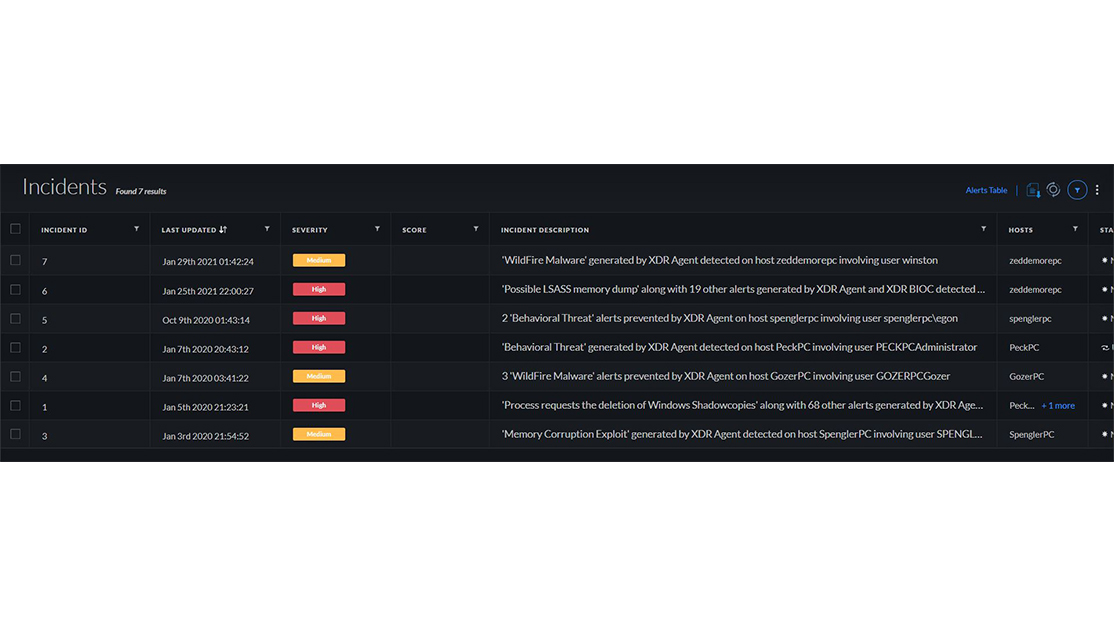
Task: Click the High severity badge for incident 6
Action: click(319, 289)
